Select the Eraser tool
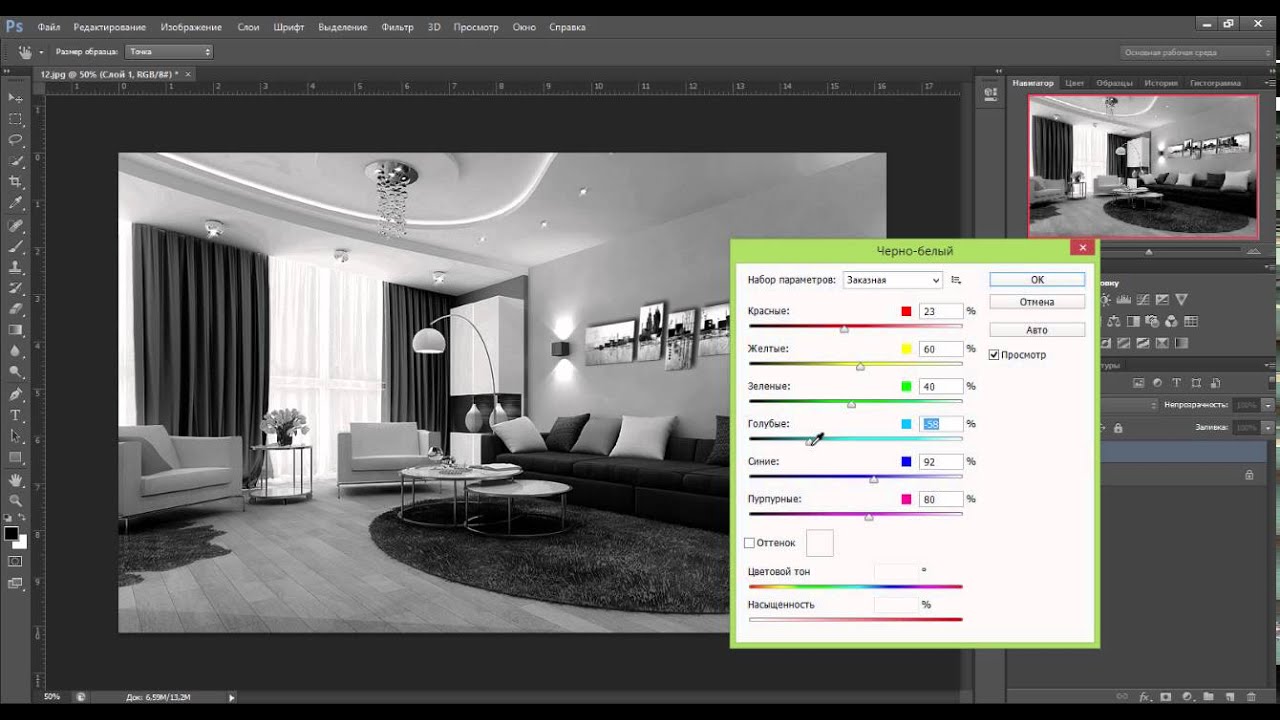 click(15, 309)
